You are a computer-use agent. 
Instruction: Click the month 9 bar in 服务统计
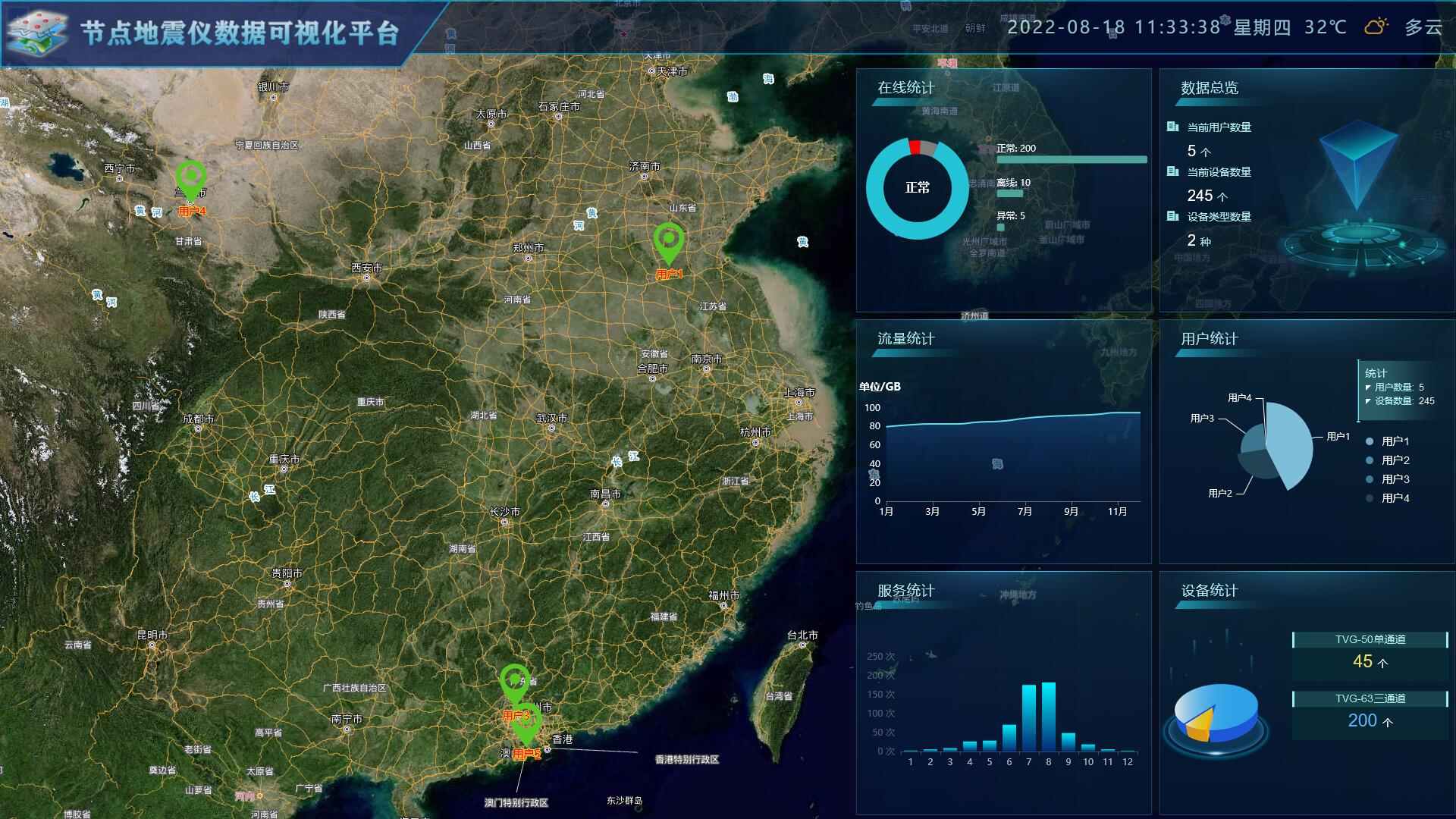[1068, 742]
